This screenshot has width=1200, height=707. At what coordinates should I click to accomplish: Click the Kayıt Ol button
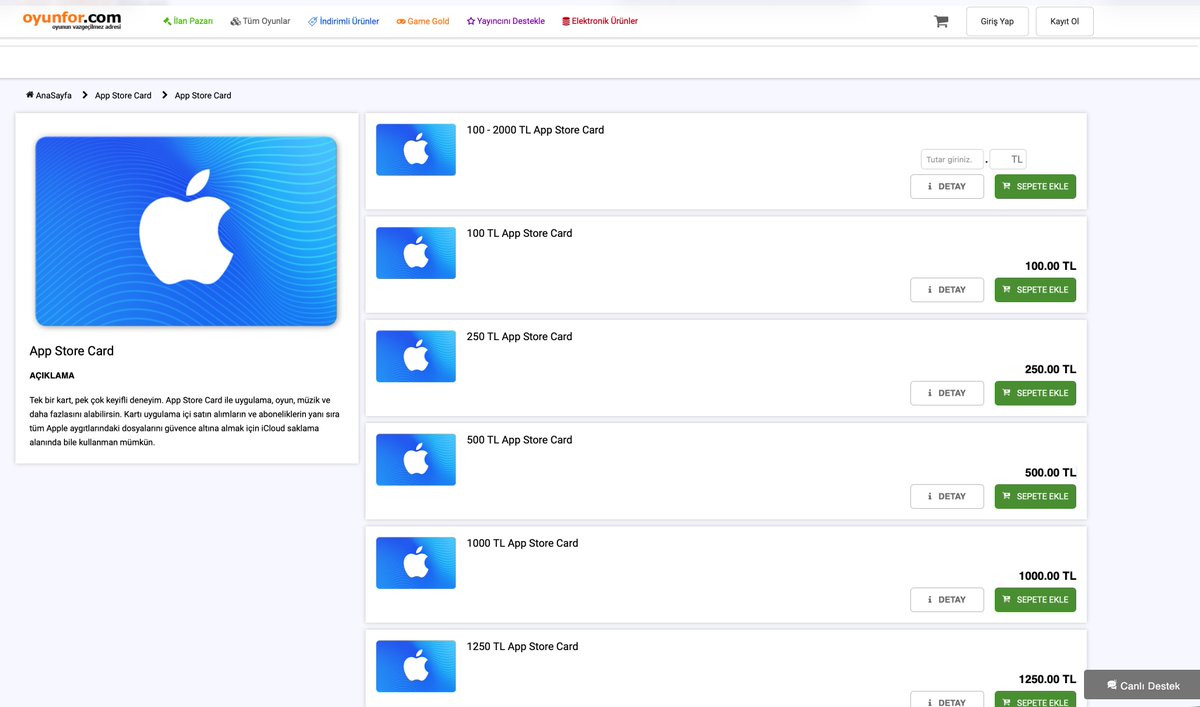pyautogui.click(x=1065, y=21)
